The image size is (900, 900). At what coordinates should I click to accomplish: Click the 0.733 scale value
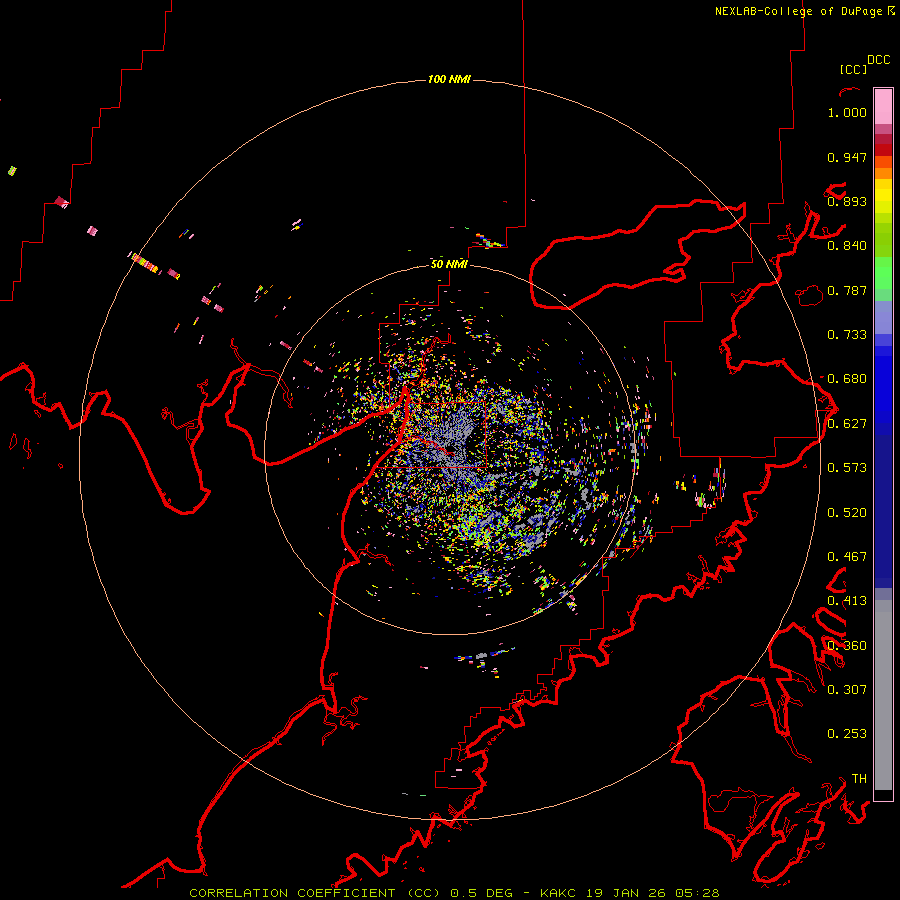click(847, 335)
